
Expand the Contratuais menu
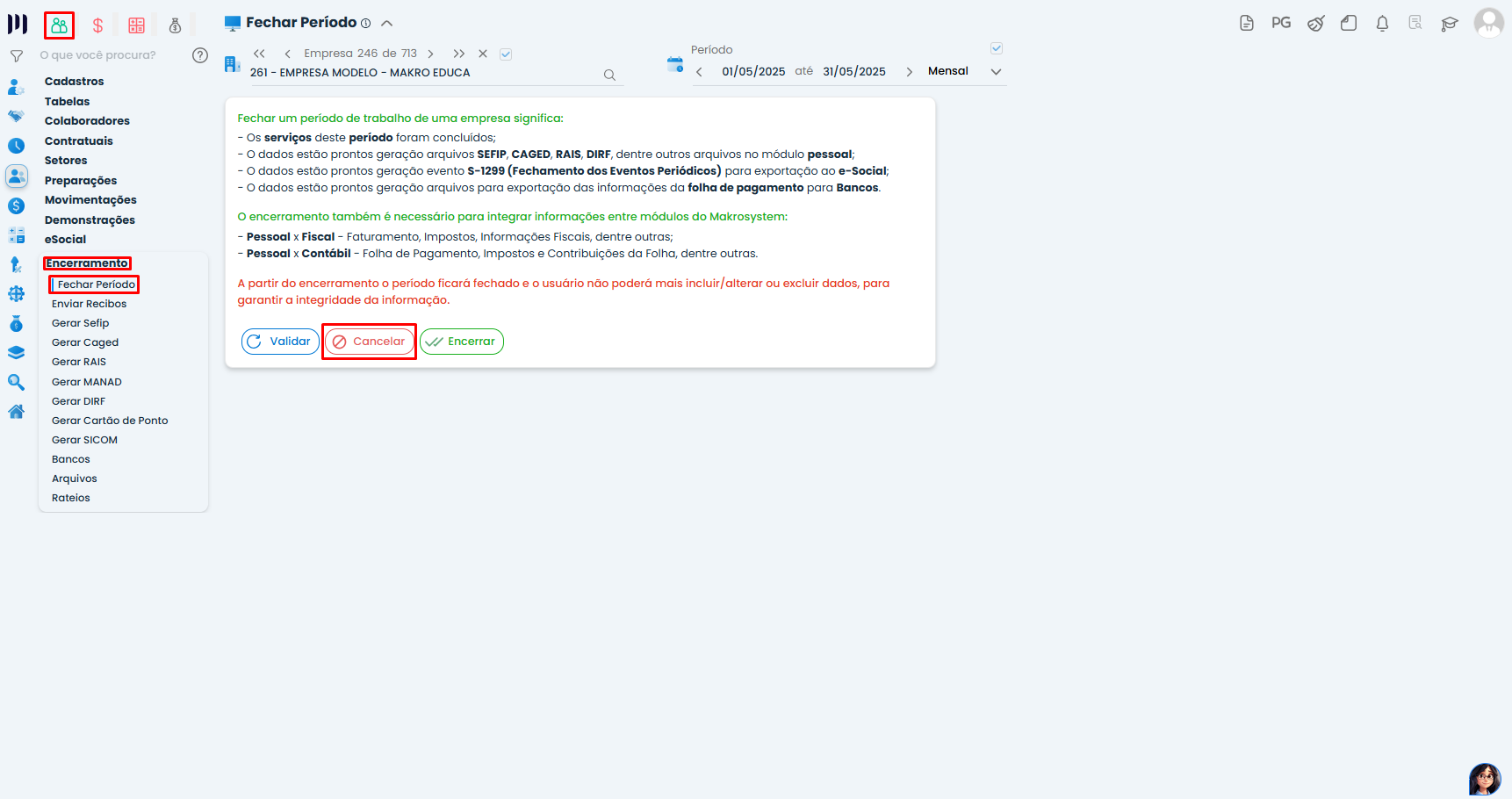click(79, 141)
